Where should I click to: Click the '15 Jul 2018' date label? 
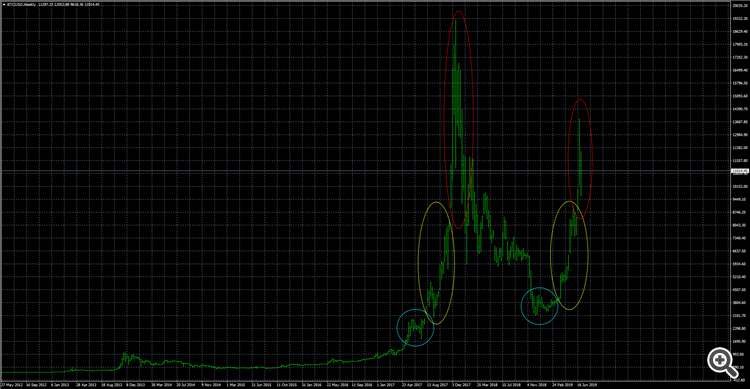tap(512, 384)
